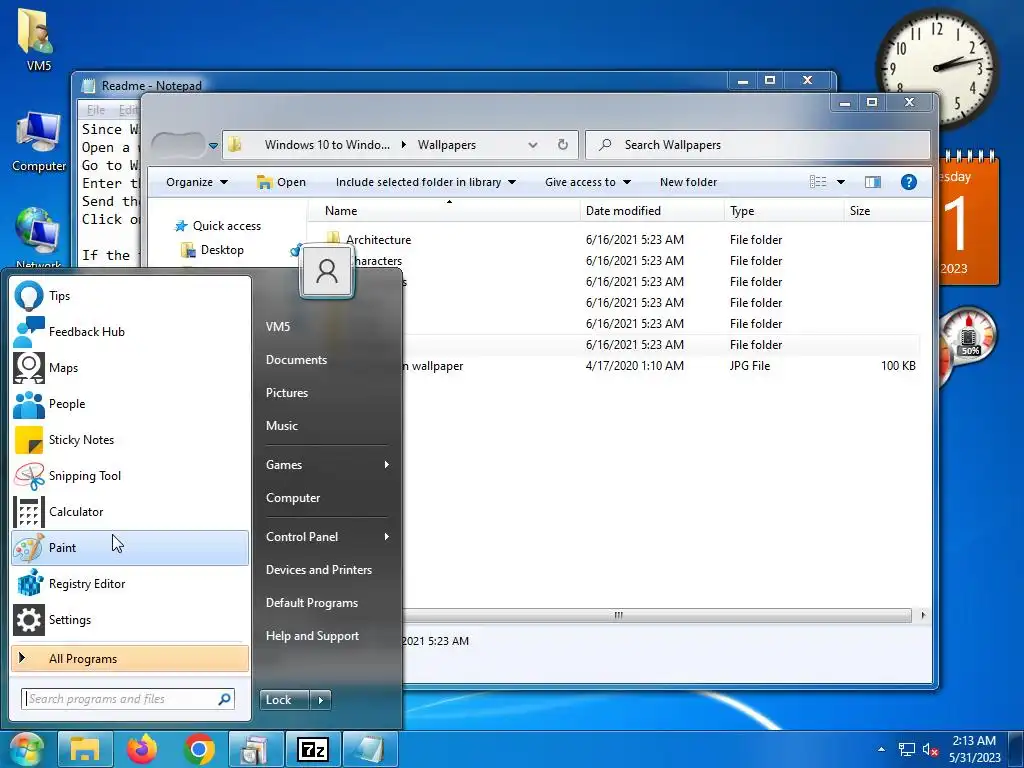Open Music from Start menu

coord(281,426)
